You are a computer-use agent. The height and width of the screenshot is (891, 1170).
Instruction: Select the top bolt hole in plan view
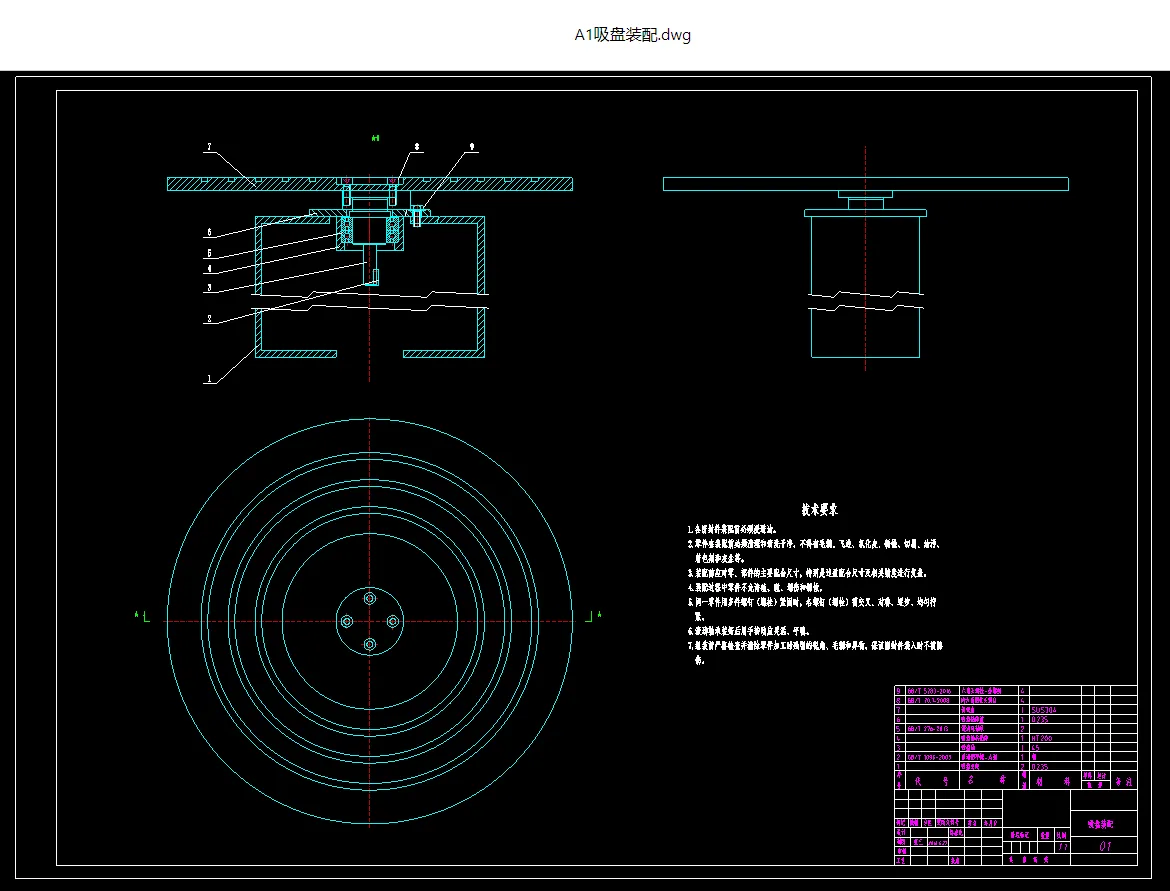[x=369, y=598]
